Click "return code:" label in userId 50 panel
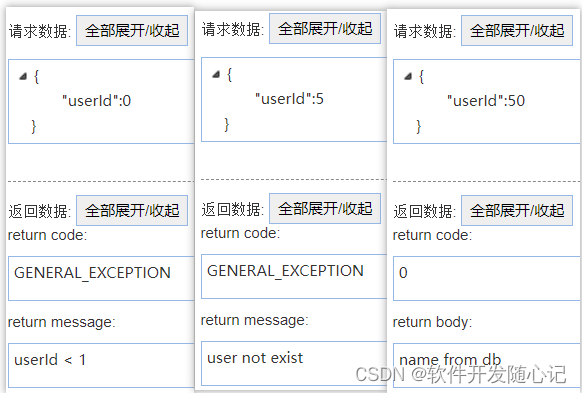582x393 pixels. (432, 235)
